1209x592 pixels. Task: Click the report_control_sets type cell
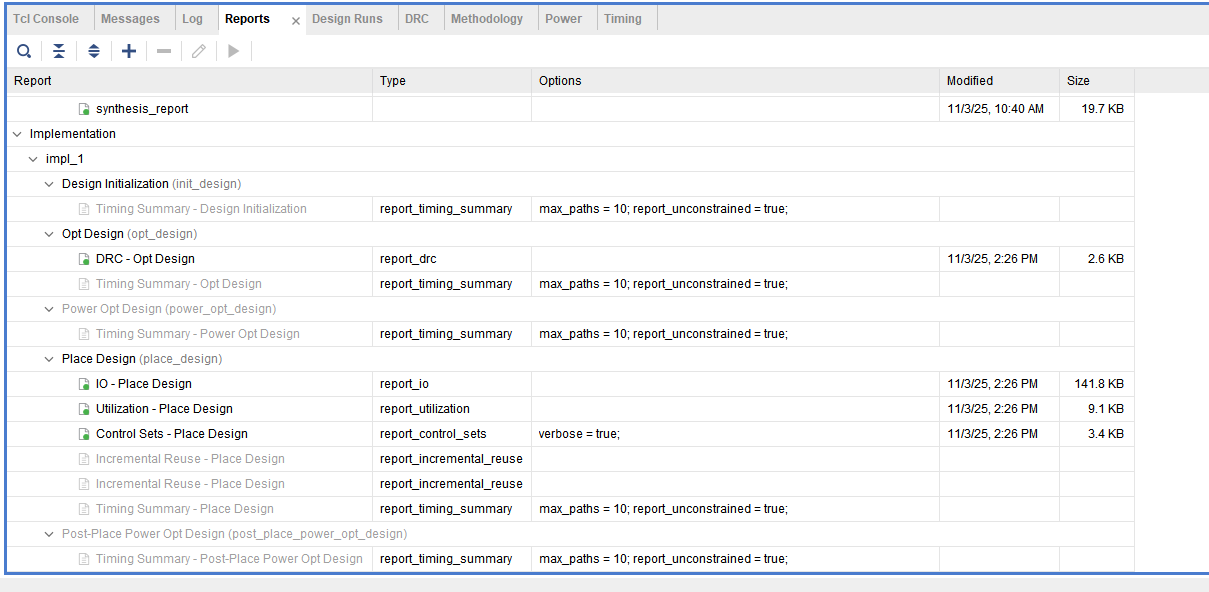click(x=452, y=434)
